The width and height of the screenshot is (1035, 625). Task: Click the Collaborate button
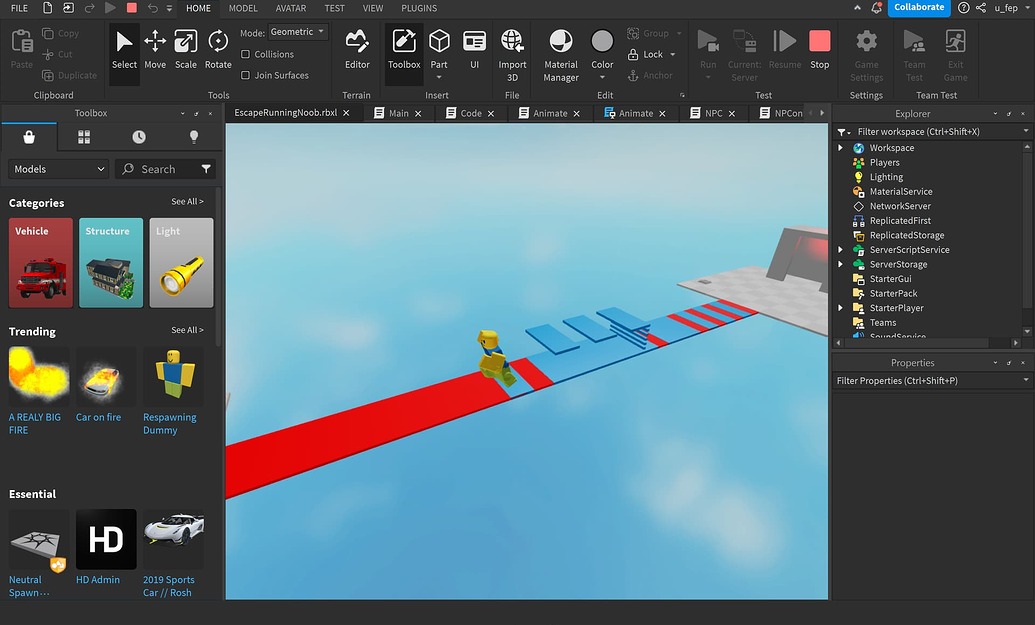click(919, 7)
